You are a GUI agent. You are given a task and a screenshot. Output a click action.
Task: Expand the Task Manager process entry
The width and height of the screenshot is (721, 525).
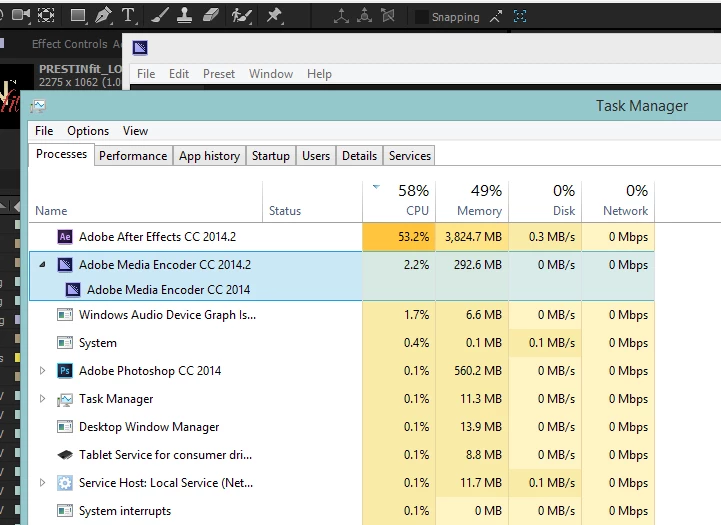(x=42, y=399)
